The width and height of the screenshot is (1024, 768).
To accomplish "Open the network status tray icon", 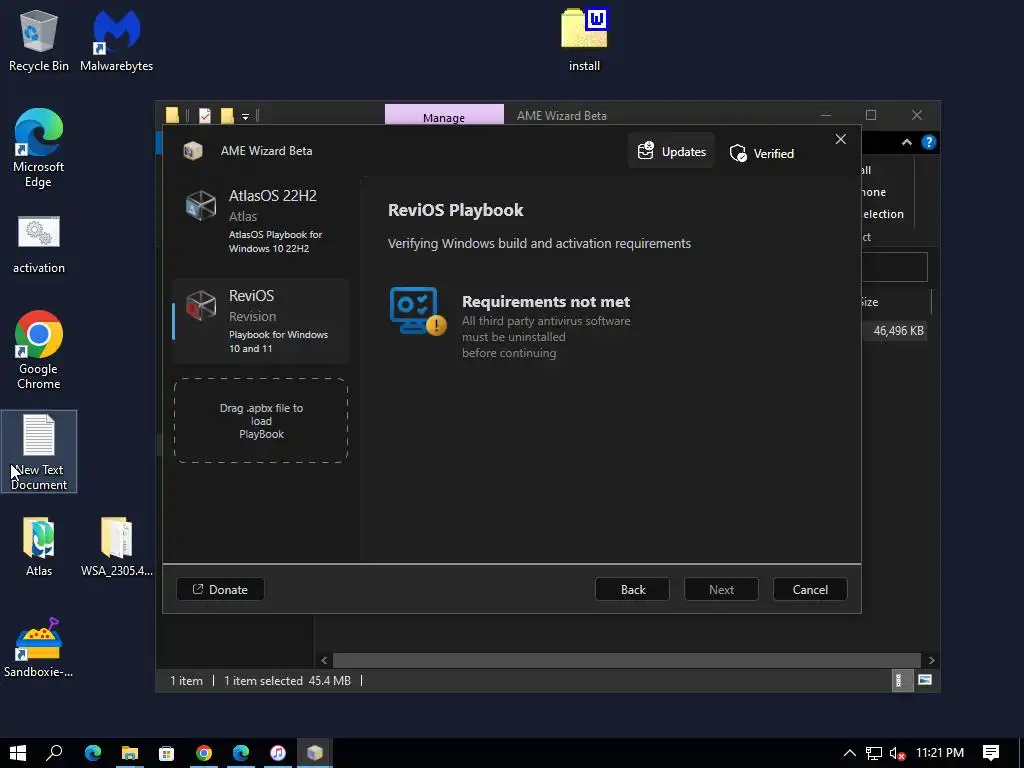I will (x=874, y=753).
